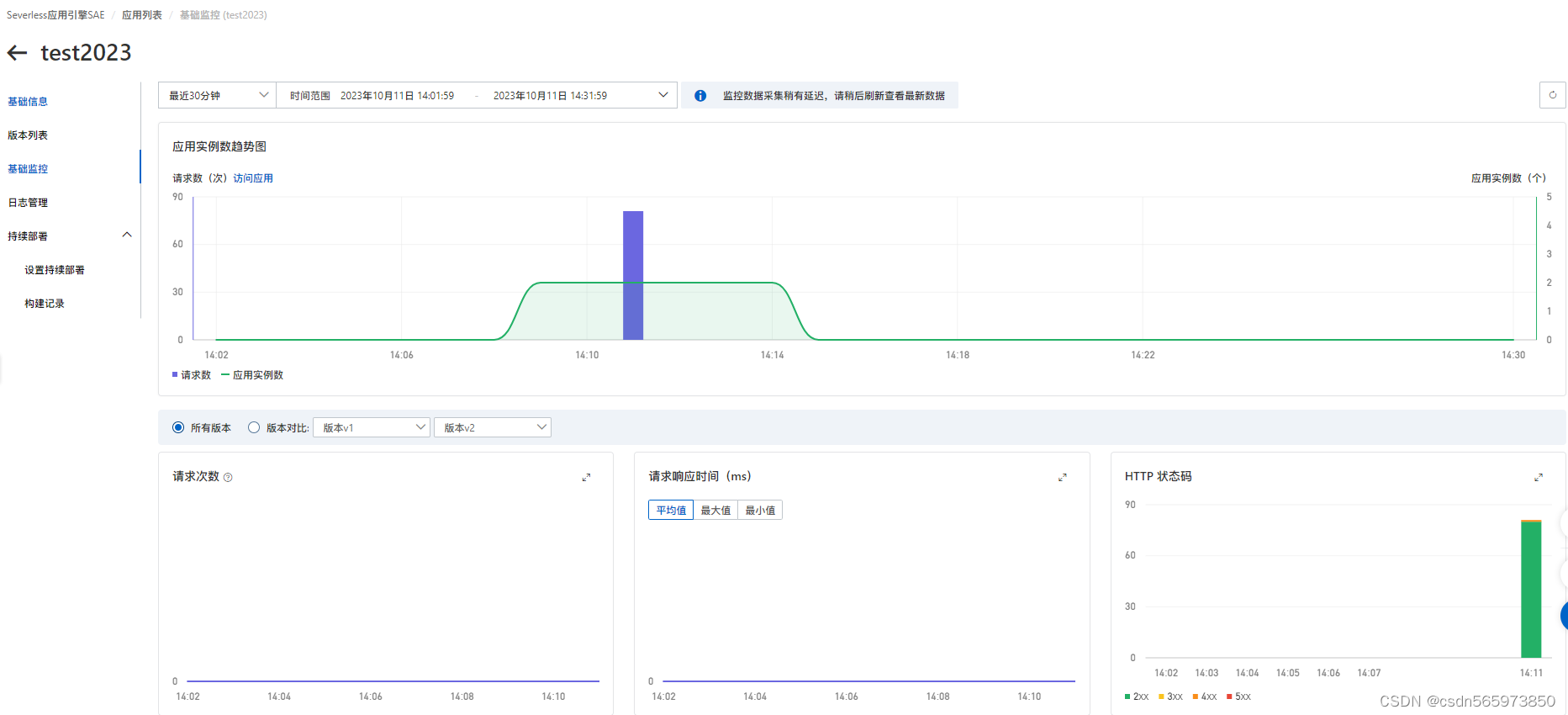Click the start time 2023年10月11日 14:01:59
This screenshot has height=715, width=1568.
tap(397, 96)
